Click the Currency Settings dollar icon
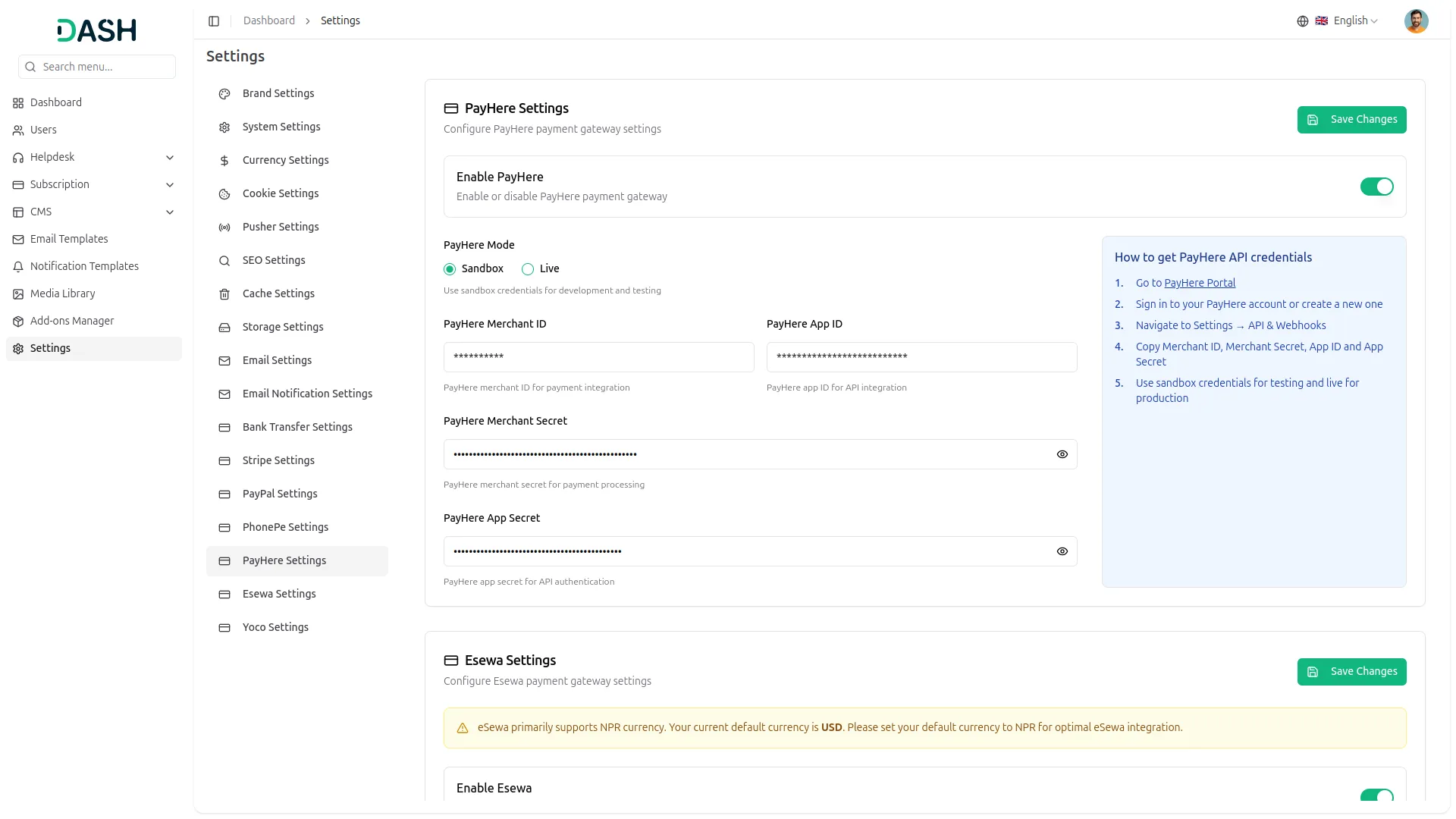 [224, 161]
